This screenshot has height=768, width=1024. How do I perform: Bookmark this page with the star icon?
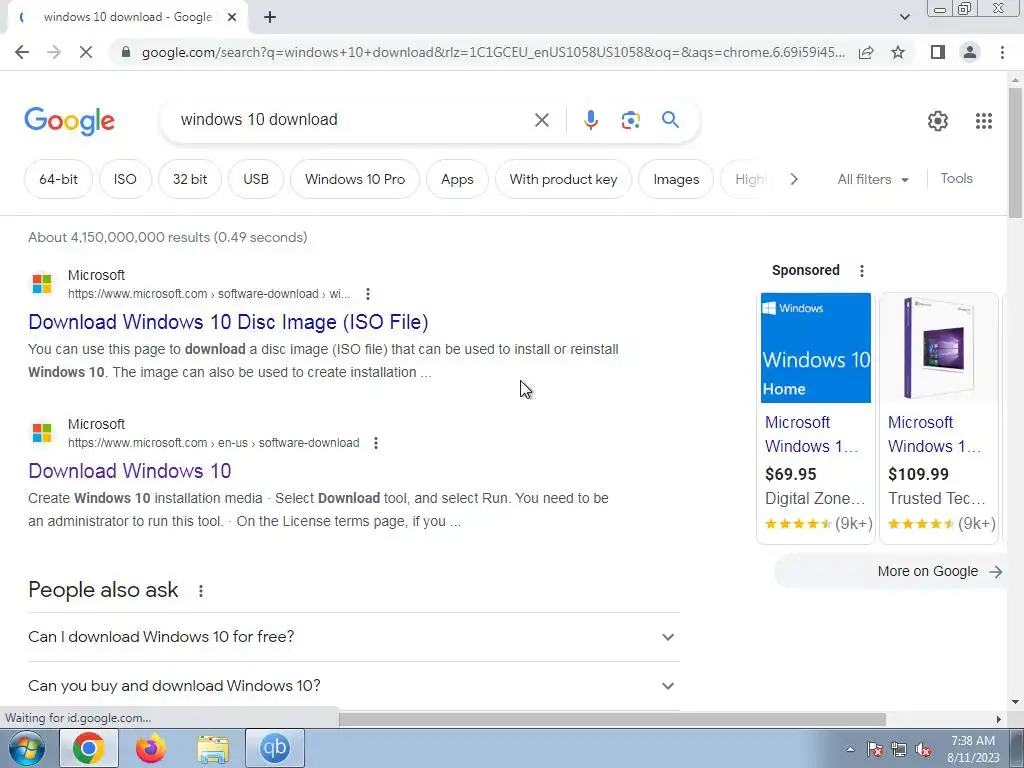click(898, 52)
